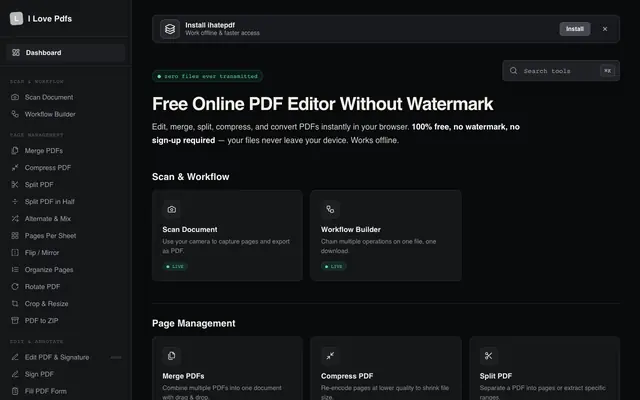640x400 pixels.
Task: Click the Workflow Builder card icon
Action: 330,209
